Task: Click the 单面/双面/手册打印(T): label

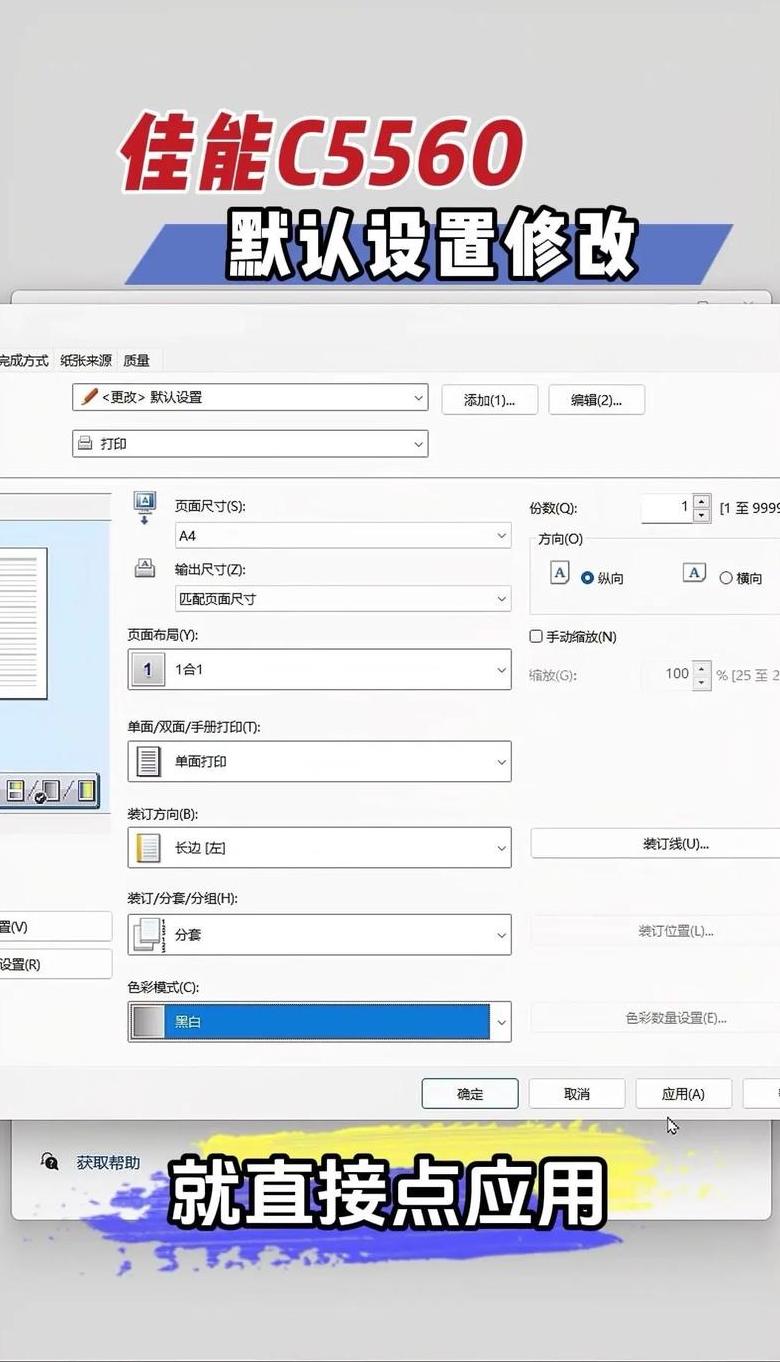Action: point(194,727)
